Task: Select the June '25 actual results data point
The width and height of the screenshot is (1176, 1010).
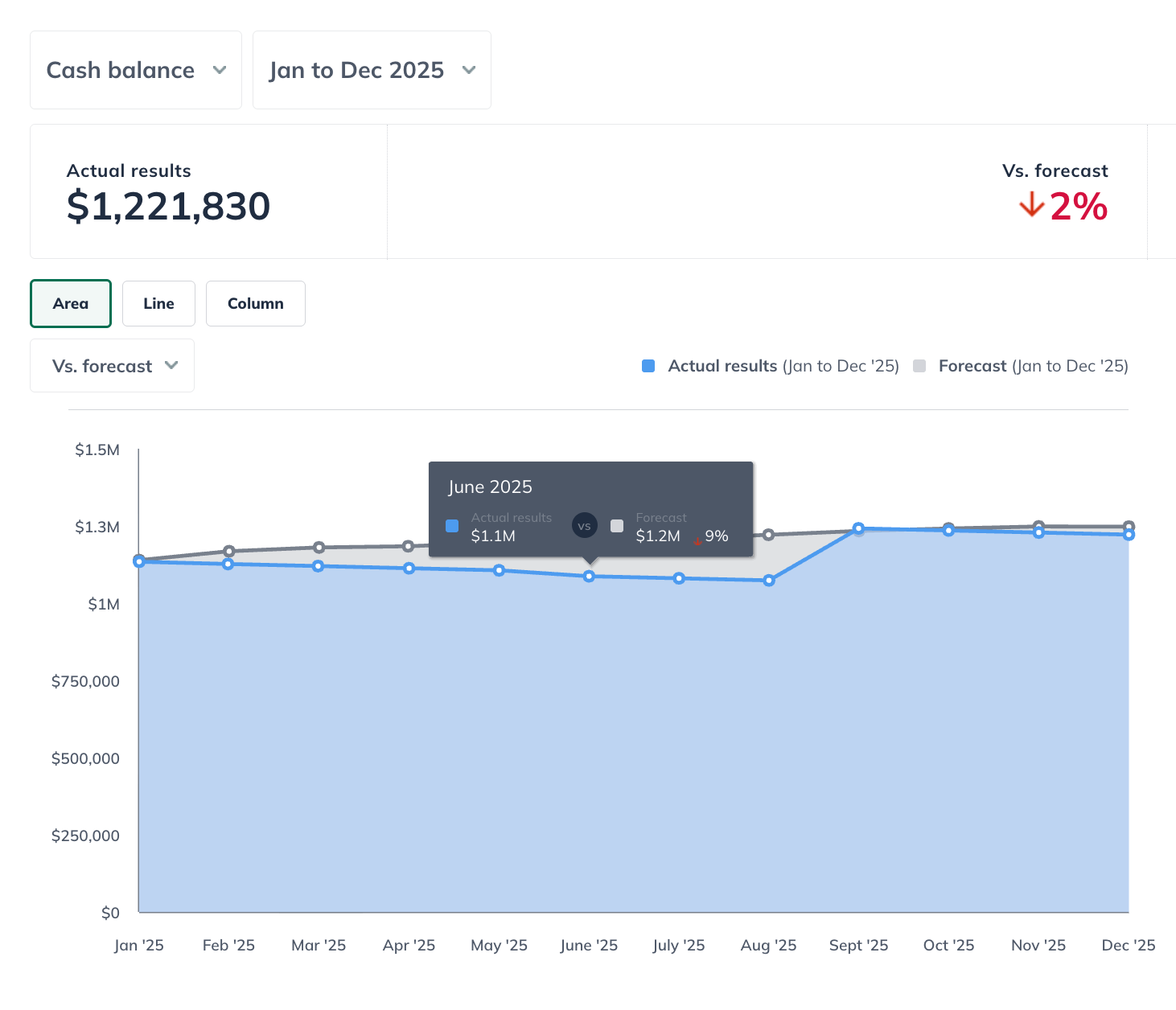Action: coord(589,577)
